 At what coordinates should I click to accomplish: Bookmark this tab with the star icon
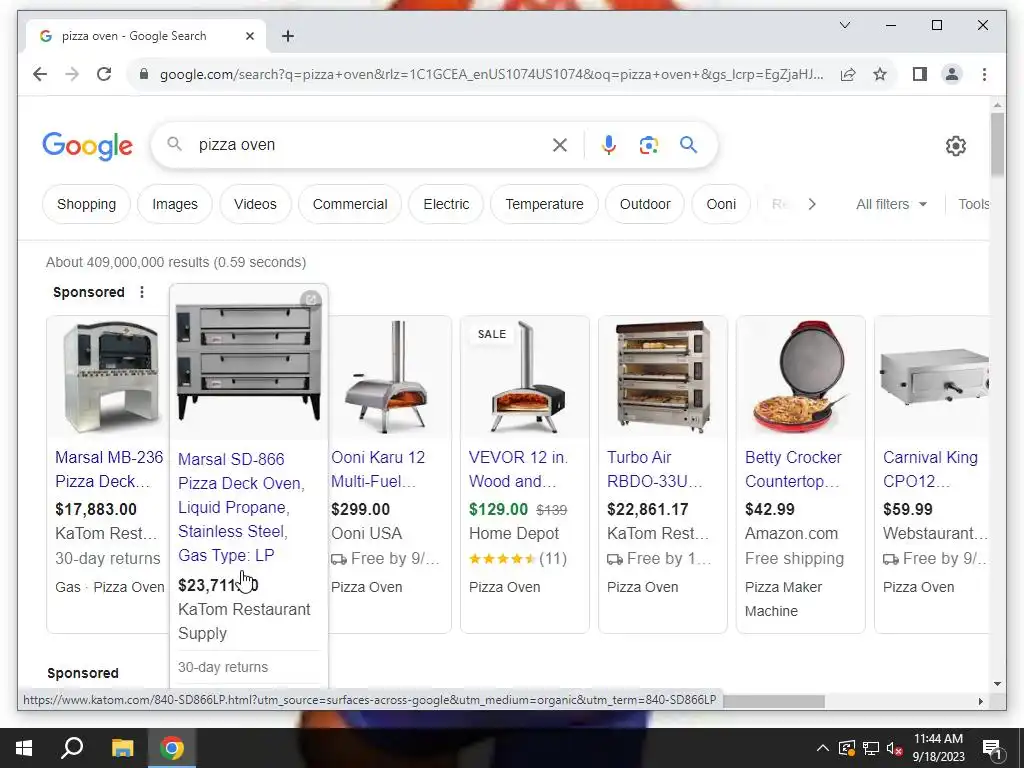pos(880,74)
